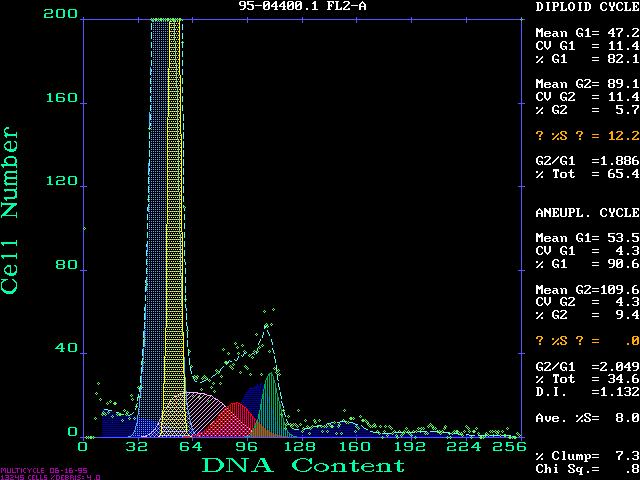Image resolution: width=640 pixels, height=480 pixels.
Task: Click the 96 tick on DNA Content axis
Action: click(246, 447)
